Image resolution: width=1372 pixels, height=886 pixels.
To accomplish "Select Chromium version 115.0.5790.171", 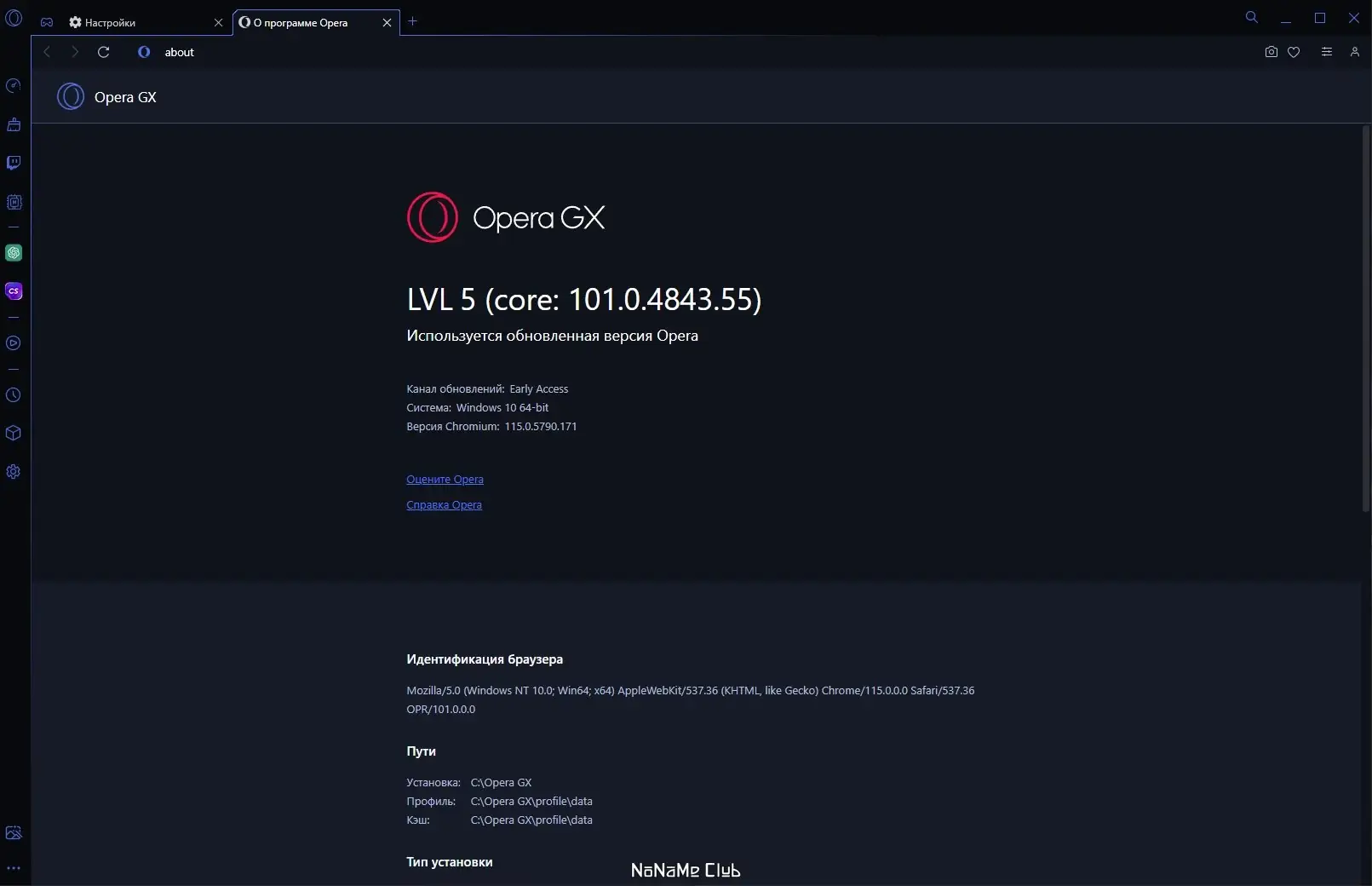I will (541, 427).
